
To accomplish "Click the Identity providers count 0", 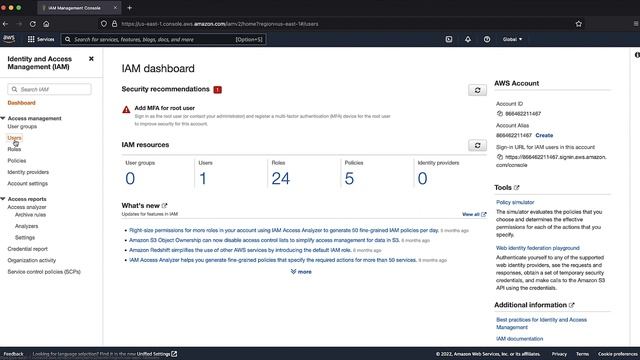I will 422,178.
